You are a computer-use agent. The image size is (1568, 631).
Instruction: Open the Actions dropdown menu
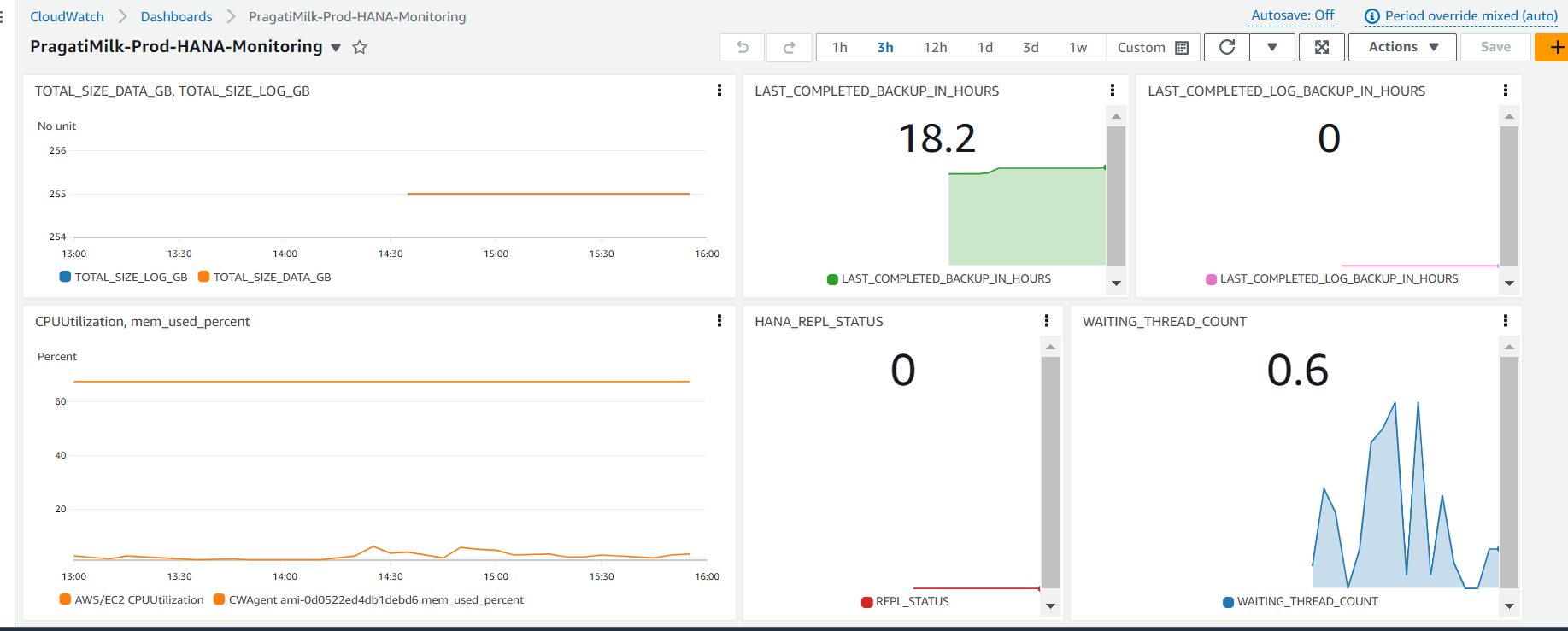tap(1403, 48)
